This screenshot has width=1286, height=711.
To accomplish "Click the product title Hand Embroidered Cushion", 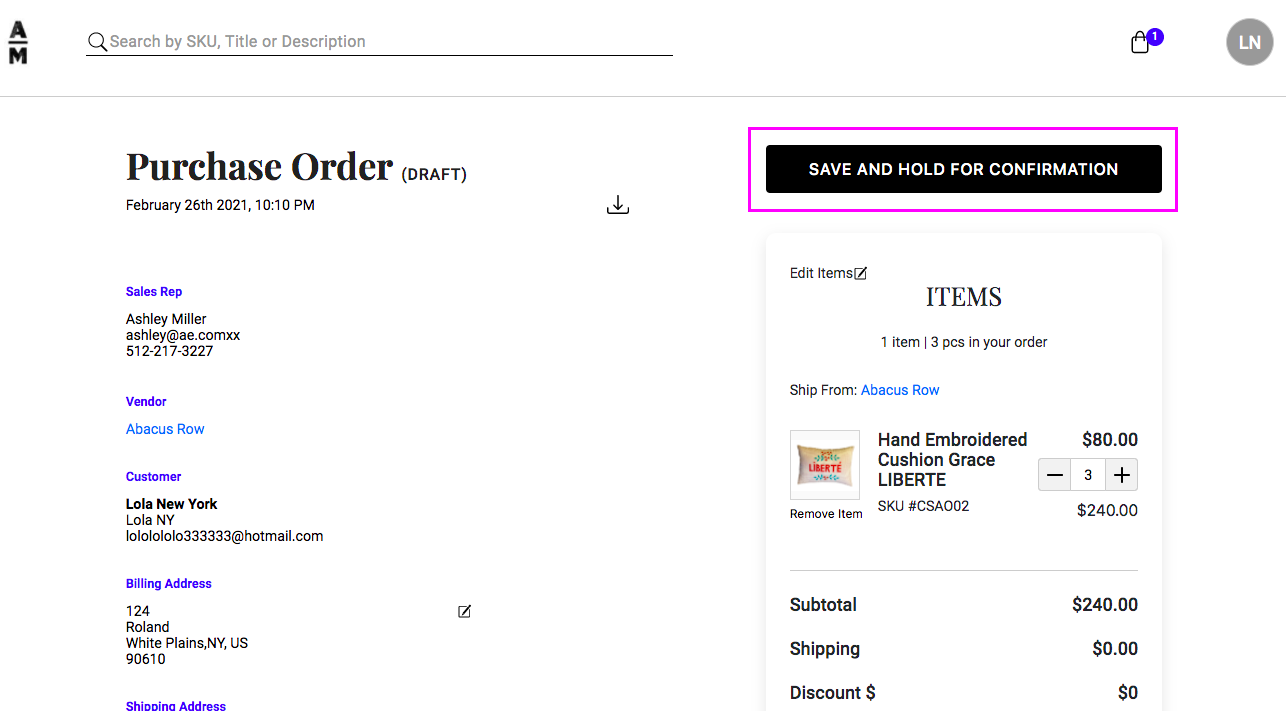I will [951, 460].
